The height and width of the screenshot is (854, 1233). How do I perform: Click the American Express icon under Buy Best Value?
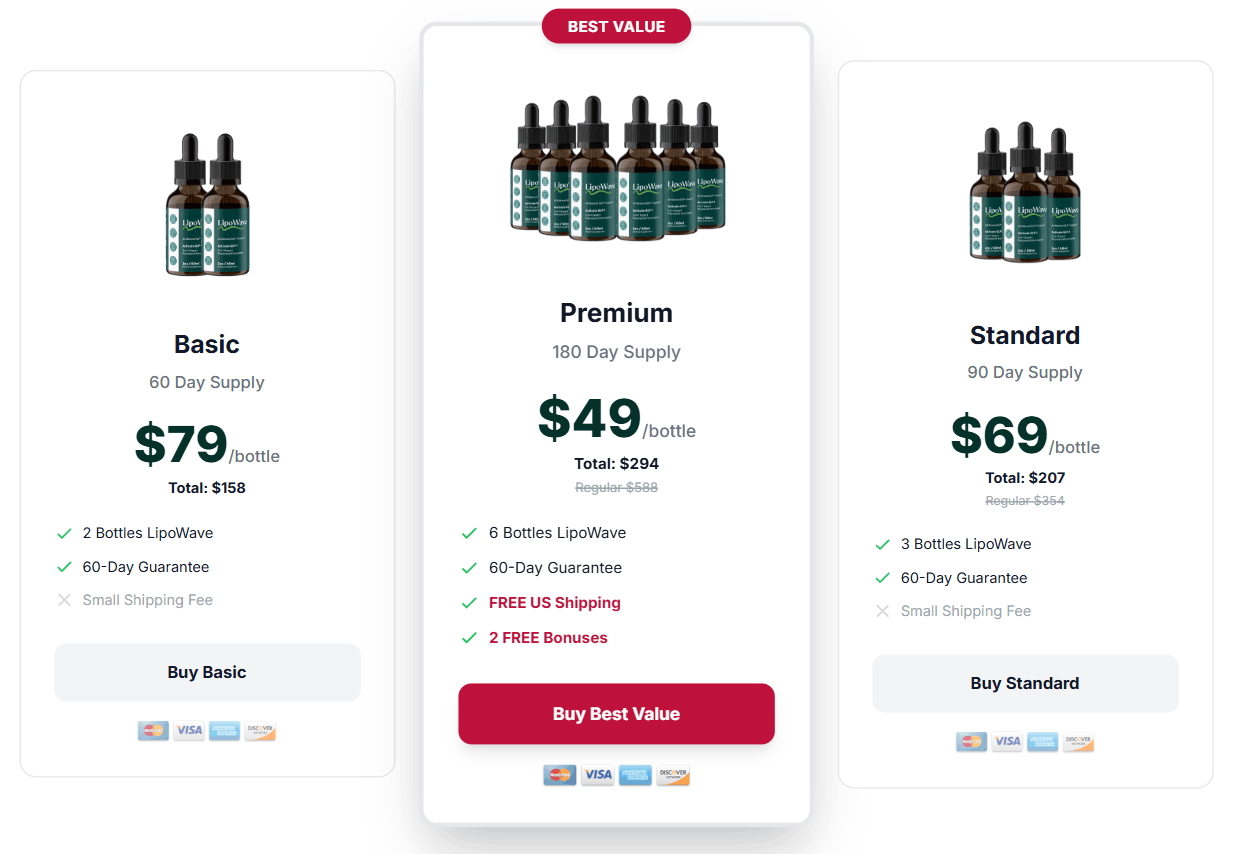635,774
